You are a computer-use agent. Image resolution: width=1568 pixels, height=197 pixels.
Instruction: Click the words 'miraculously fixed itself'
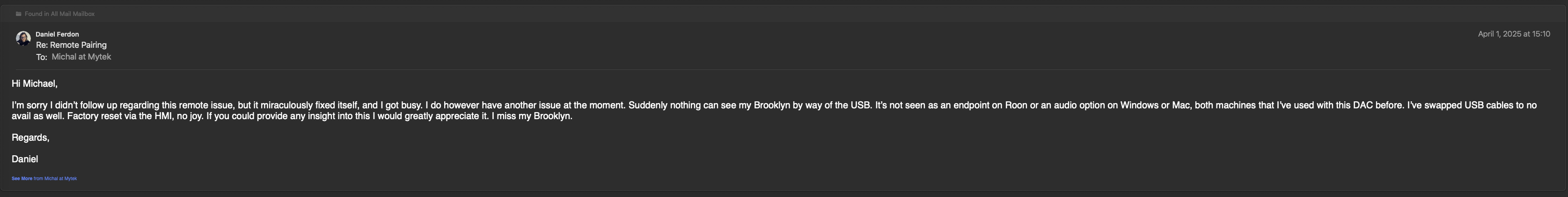click(x=310, y=106)
